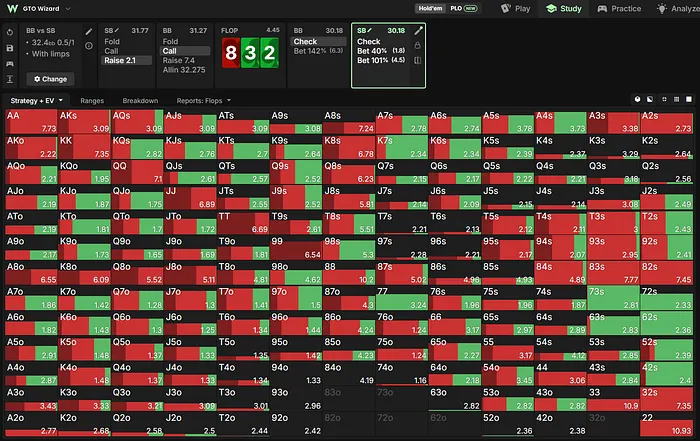
Task: Select the T9s hand cell
Action: pyautogui.click(x=296, y=223)
